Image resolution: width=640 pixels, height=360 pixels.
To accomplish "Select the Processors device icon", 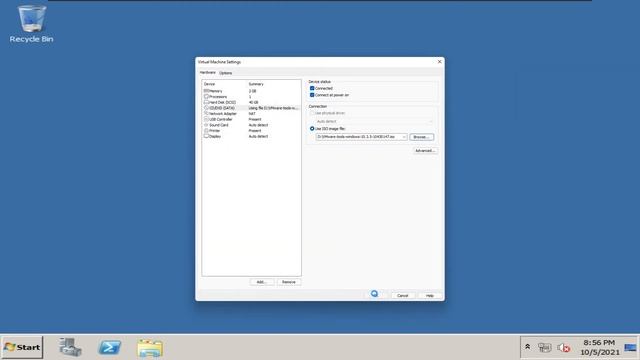I will pos(206,96).
